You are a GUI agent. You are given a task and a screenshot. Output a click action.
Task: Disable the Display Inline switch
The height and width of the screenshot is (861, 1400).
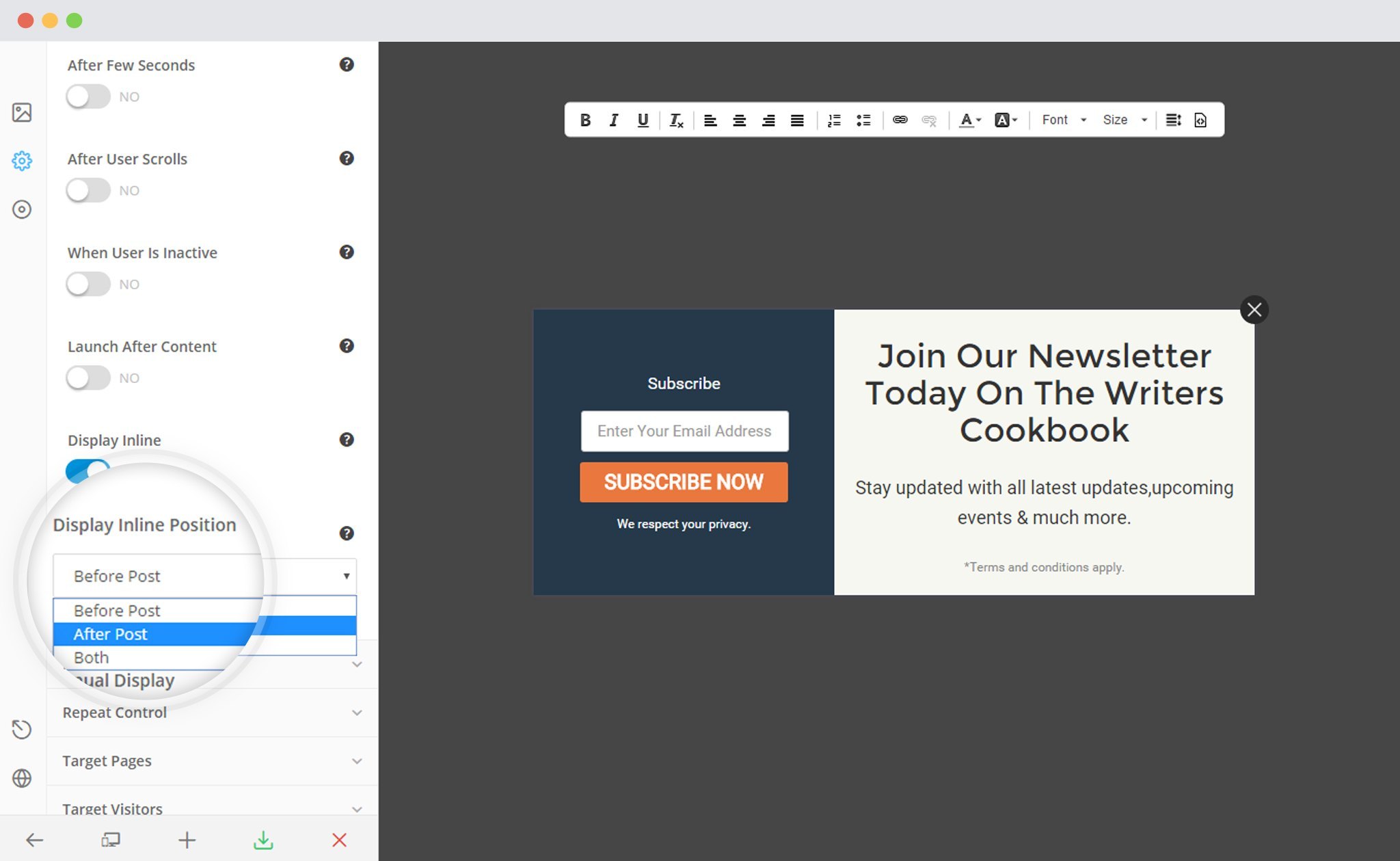point(87,471)
